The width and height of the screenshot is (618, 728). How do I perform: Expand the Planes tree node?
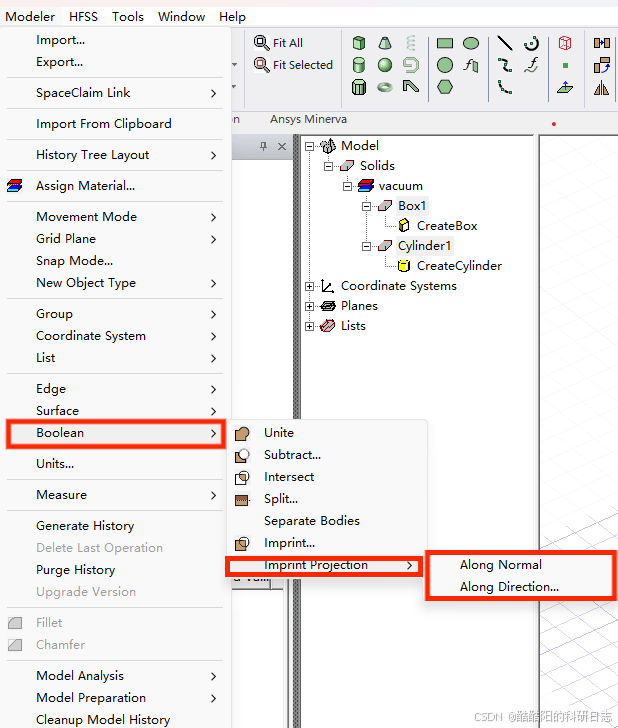(x=309, y=306)
